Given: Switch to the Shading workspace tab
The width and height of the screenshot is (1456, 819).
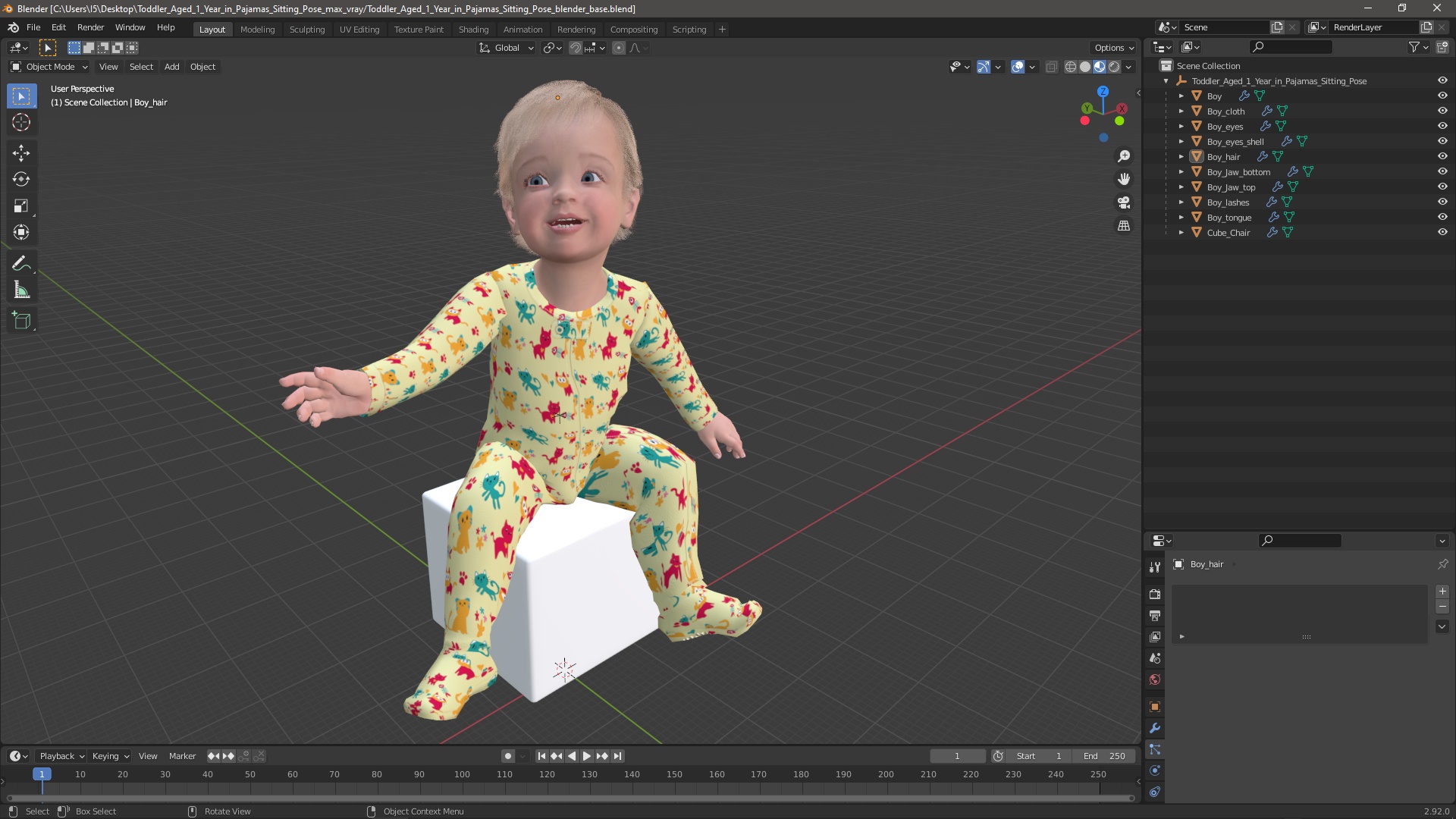Looking at the screenshot, I should click(473, 30).
